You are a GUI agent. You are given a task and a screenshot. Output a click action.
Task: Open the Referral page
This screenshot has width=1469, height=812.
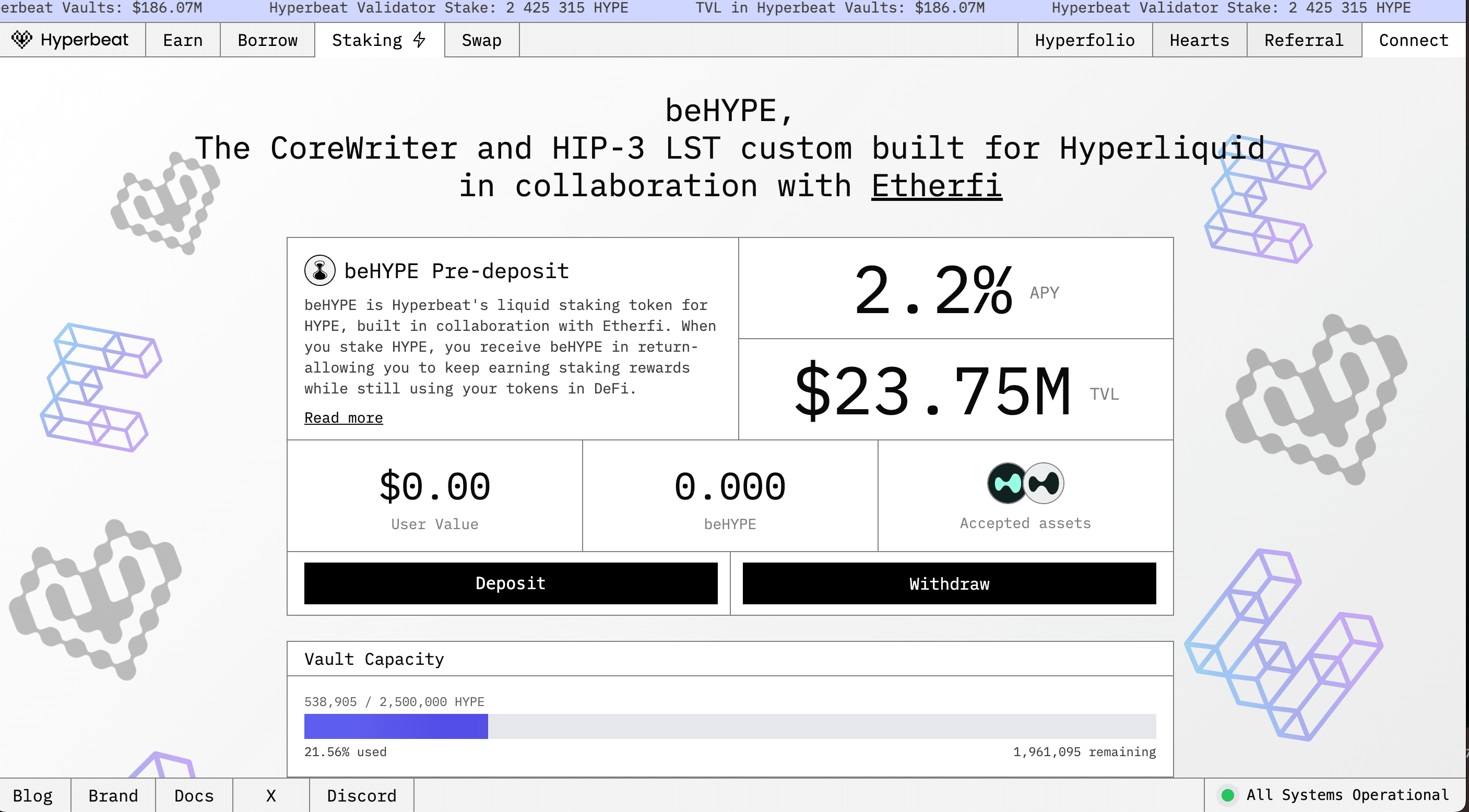pyautogui.click(x=1304, y=40)
